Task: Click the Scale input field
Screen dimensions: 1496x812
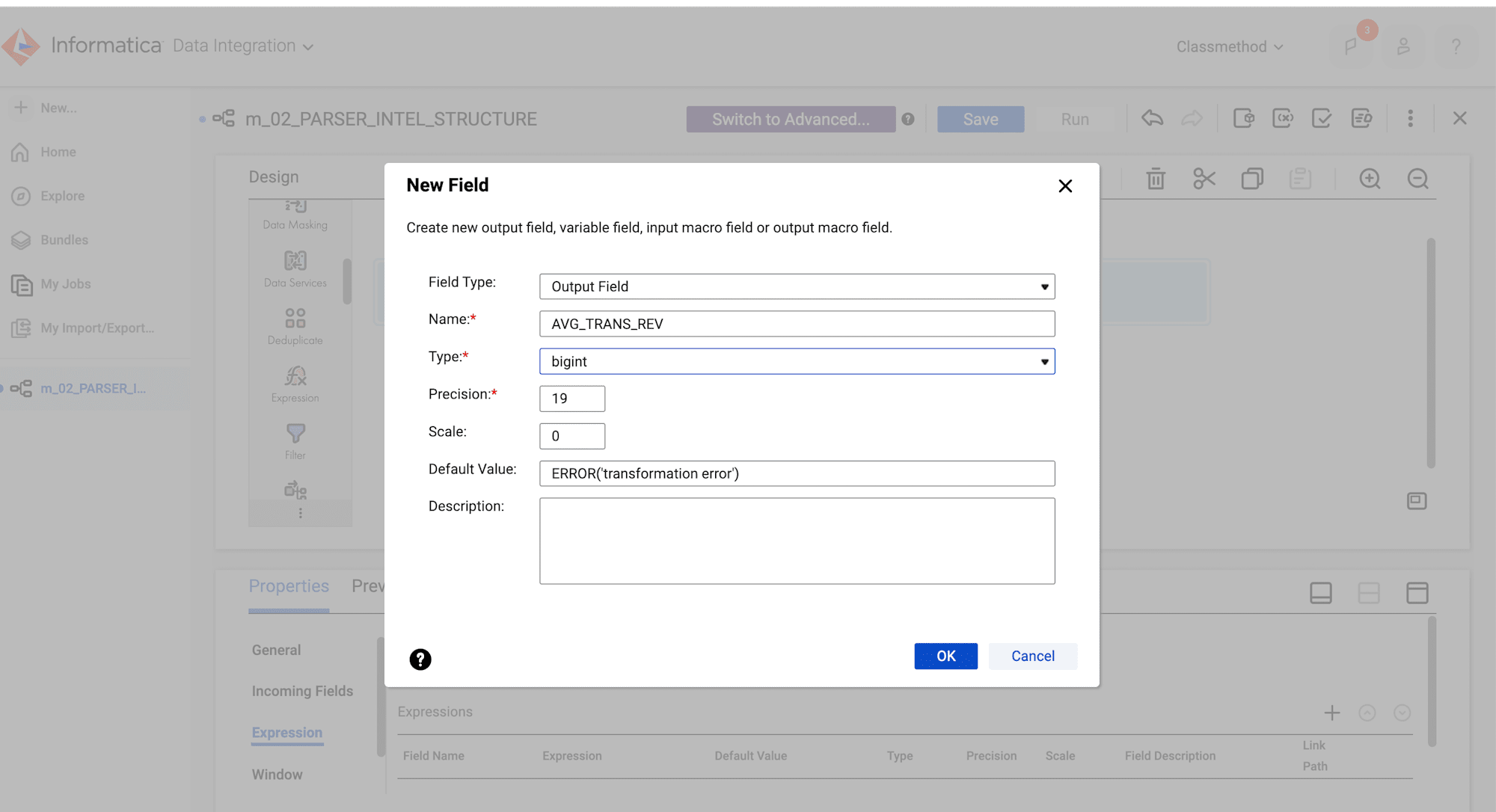Action: (572, 436)
